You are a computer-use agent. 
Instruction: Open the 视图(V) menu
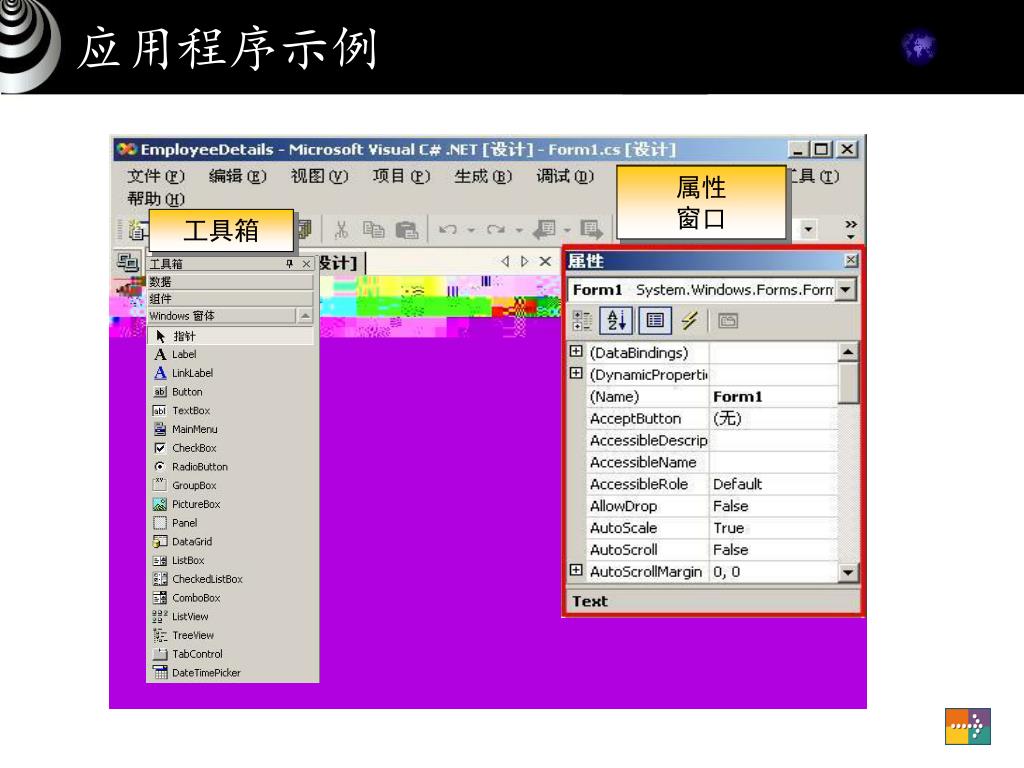click(x=319, y=176)
